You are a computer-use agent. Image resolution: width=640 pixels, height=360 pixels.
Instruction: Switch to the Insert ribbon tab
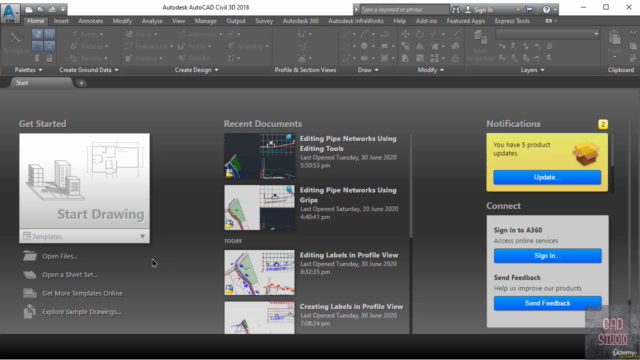[61, 21]
